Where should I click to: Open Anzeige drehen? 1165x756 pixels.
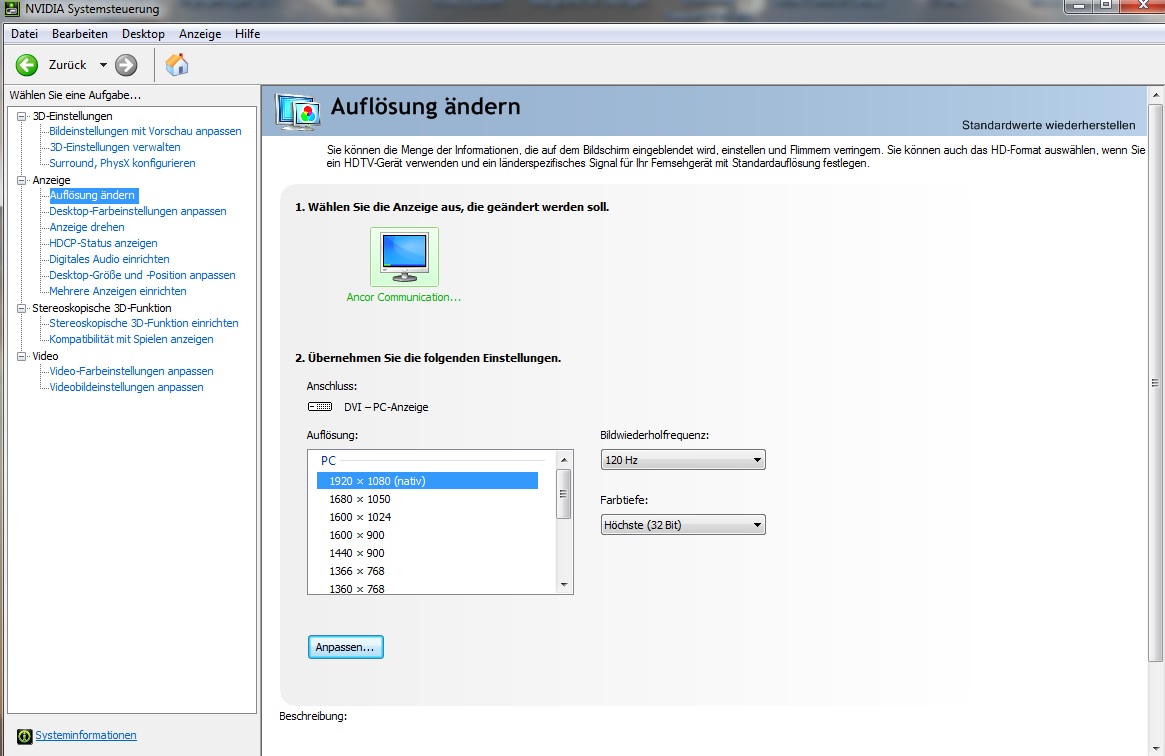[x=86, y=227]
